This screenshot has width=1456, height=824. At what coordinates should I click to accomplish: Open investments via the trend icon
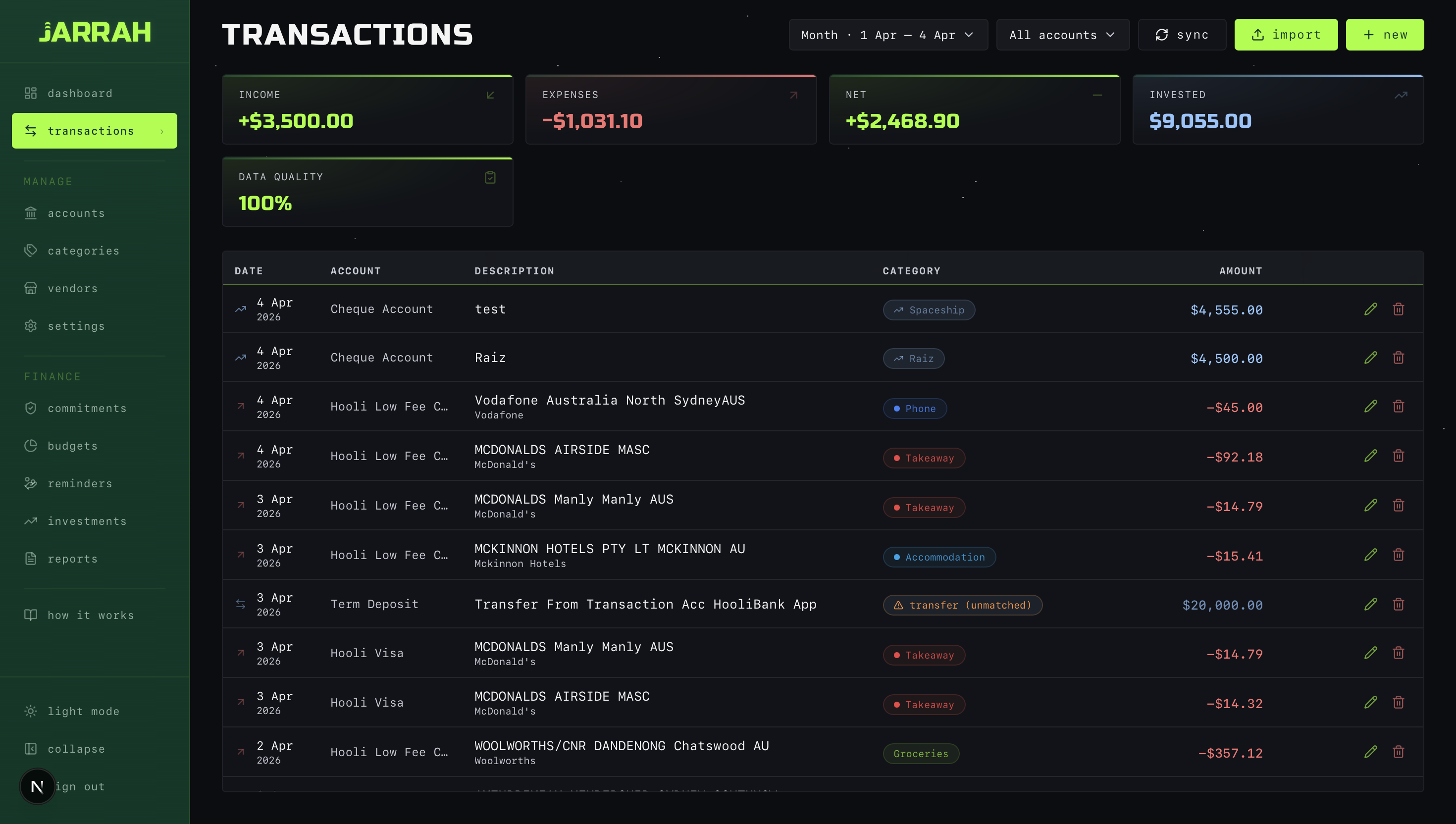click(x=31, y=520)
